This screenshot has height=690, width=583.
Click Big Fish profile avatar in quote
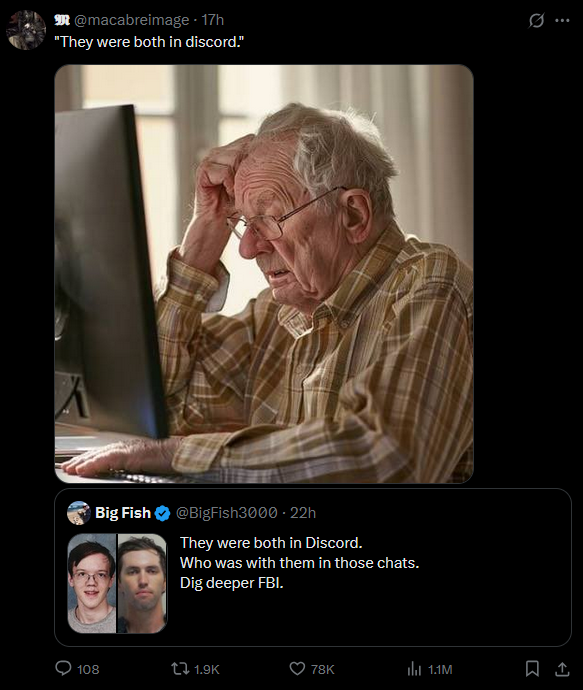pos(79,513)
